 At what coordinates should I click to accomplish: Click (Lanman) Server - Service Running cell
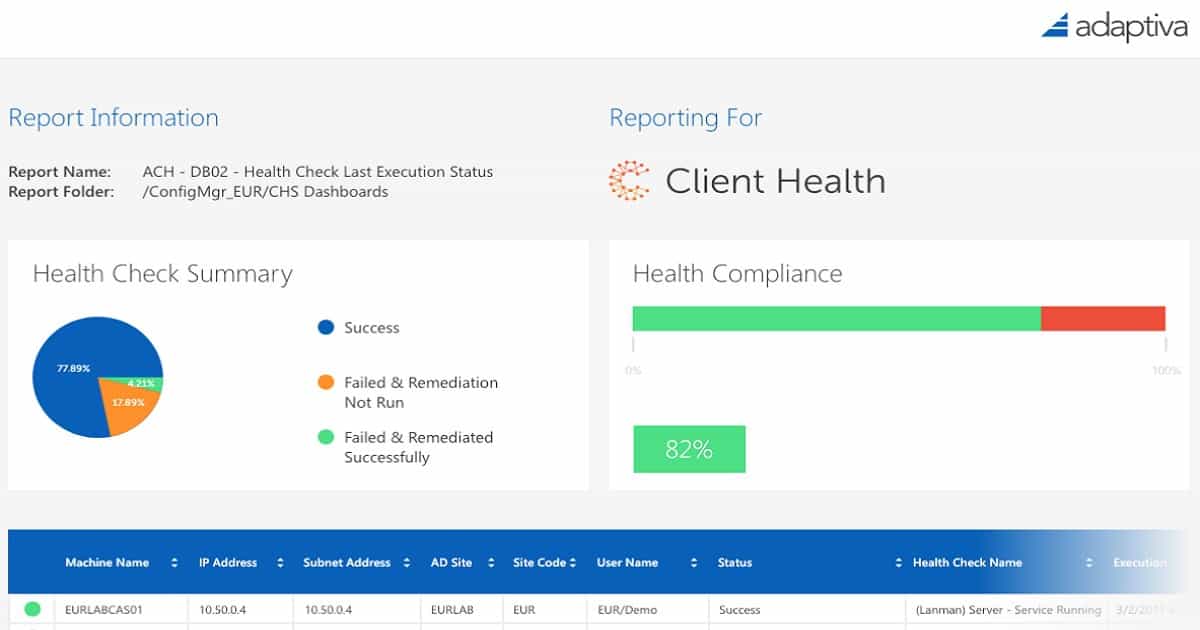tap(1008, 609)
